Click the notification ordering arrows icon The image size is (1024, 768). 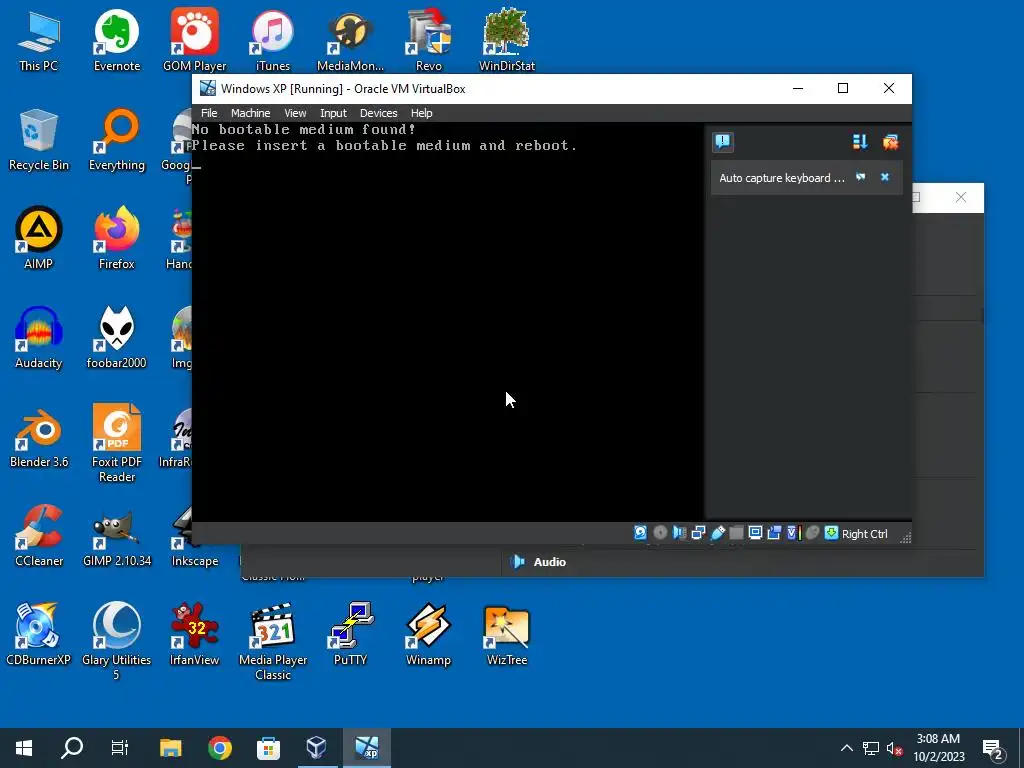coord(859,142)
